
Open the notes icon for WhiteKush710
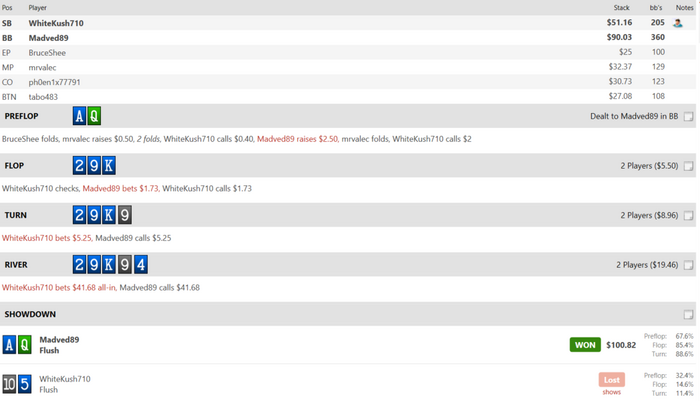coord(678,23)
